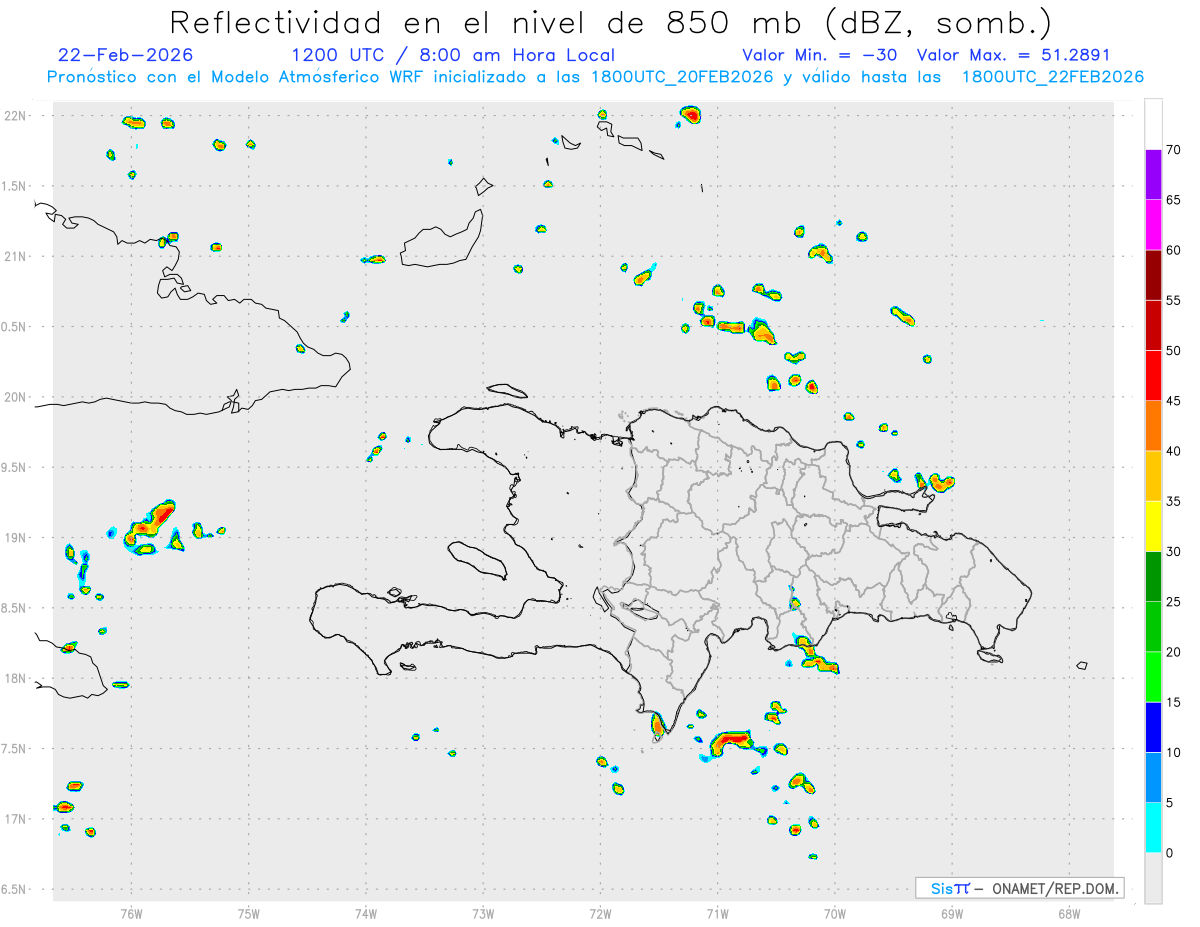This screenshot has height=927, width=1200.
Task: Select the 50–55 dBZ red legend band
Action: coord(1153,325)
